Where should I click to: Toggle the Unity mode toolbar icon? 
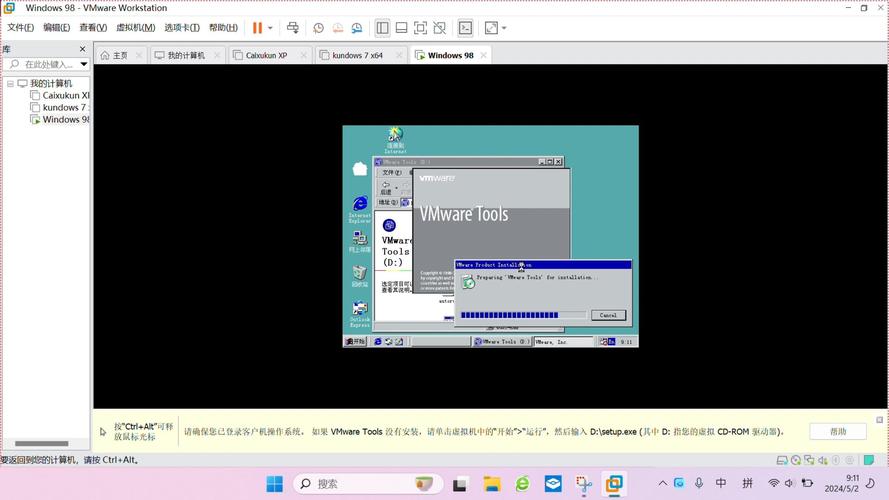tap(439, 28)
